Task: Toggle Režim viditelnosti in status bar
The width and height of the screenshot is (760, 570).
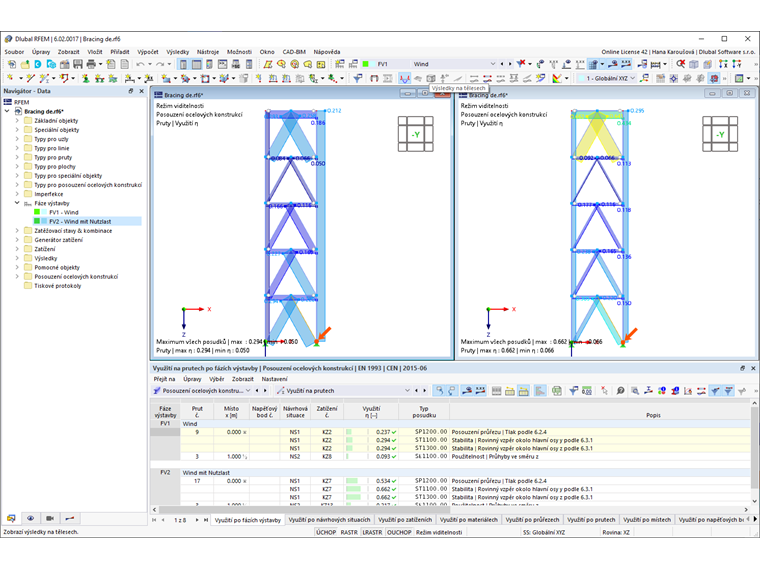Action: coord(439,532)
